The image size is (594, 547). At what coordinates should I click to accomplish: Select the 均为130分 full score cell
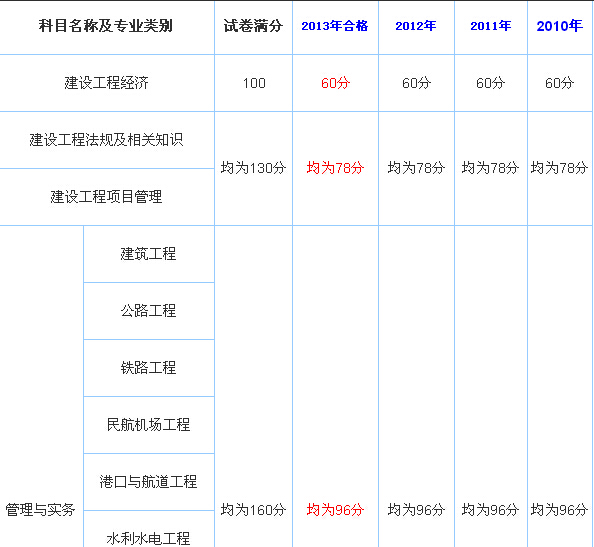point(253,168)
